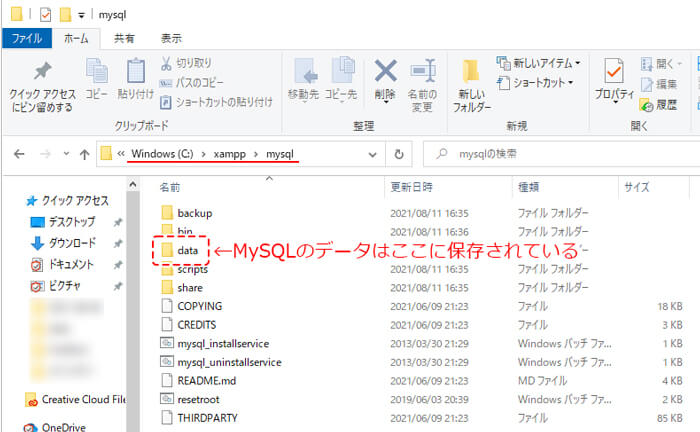Switch to the Home tab
The width and height of the screenshot is (700, 432).
click(76, 38)
